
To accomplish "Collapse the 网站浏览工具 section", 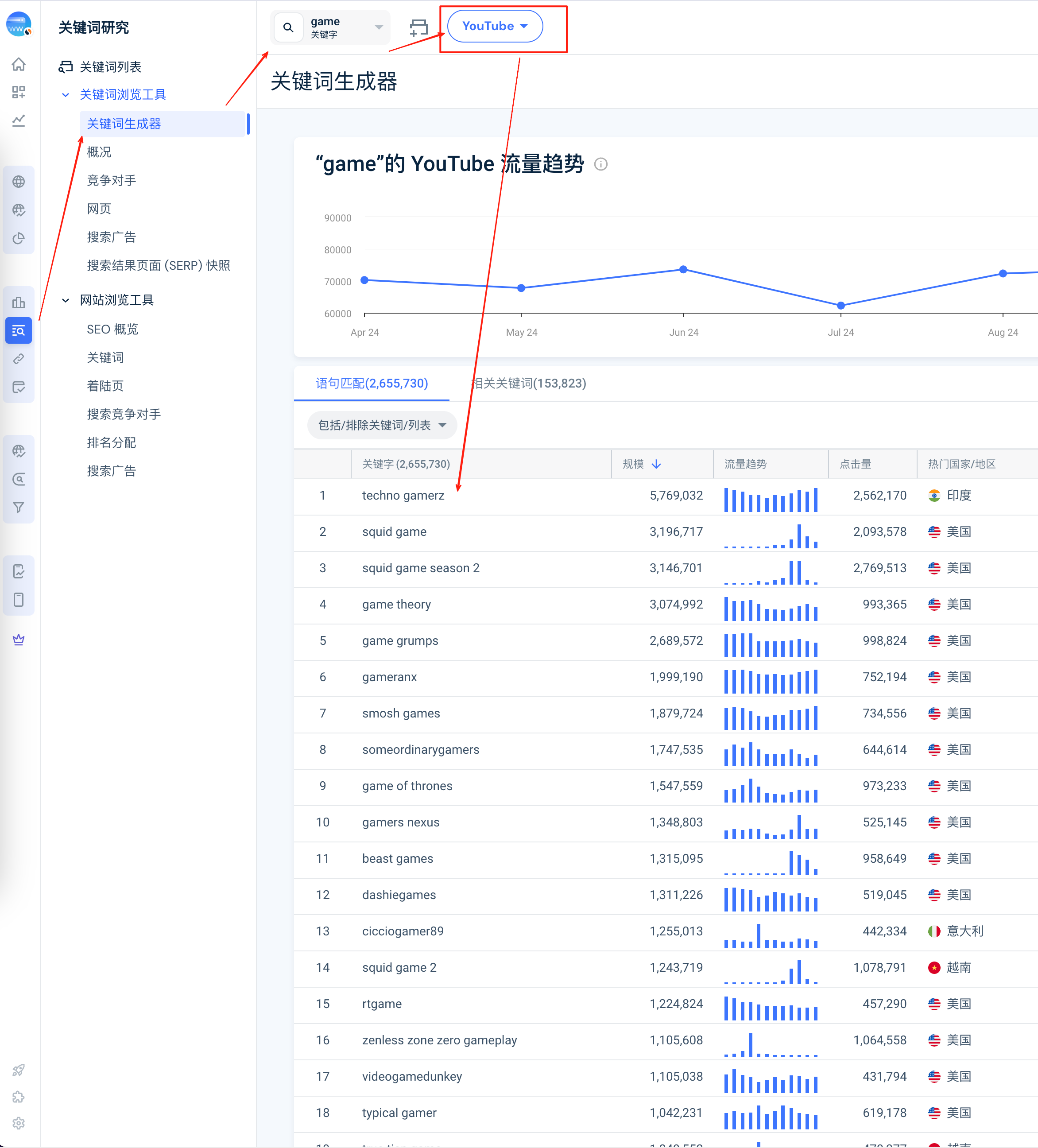I will [66, 300].
